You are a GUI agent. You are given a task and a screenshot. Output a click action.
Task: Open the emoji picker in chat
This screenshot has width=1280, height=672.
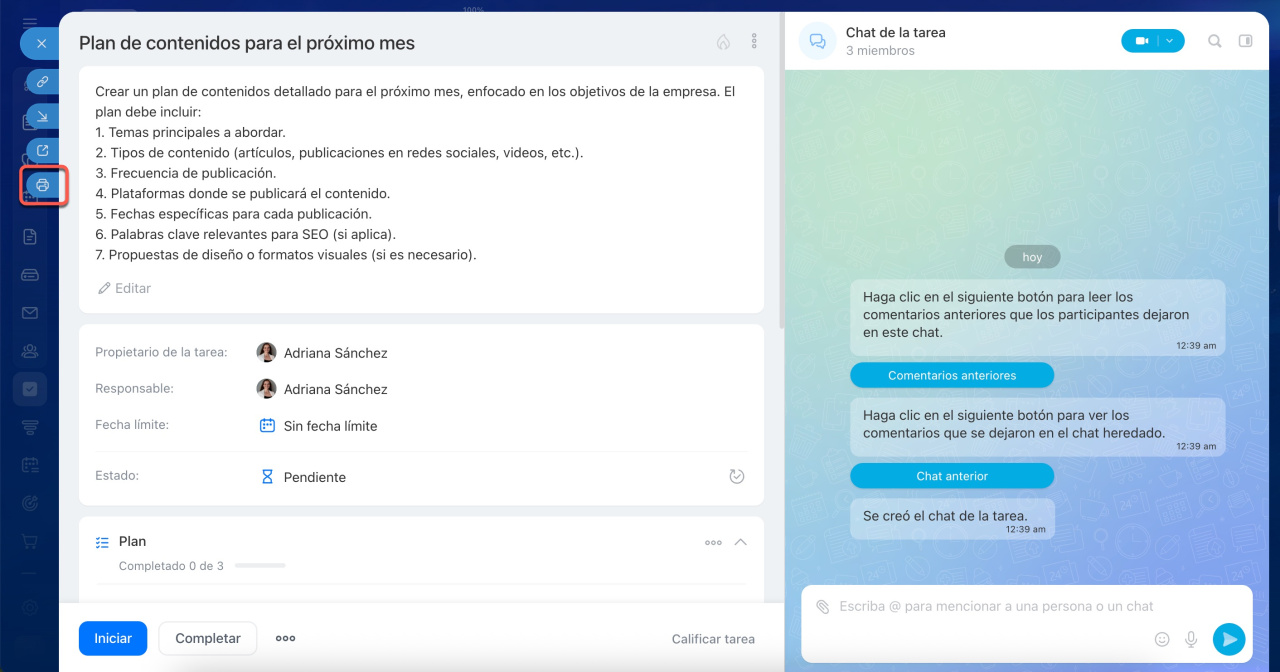(x=1162, y=639)
